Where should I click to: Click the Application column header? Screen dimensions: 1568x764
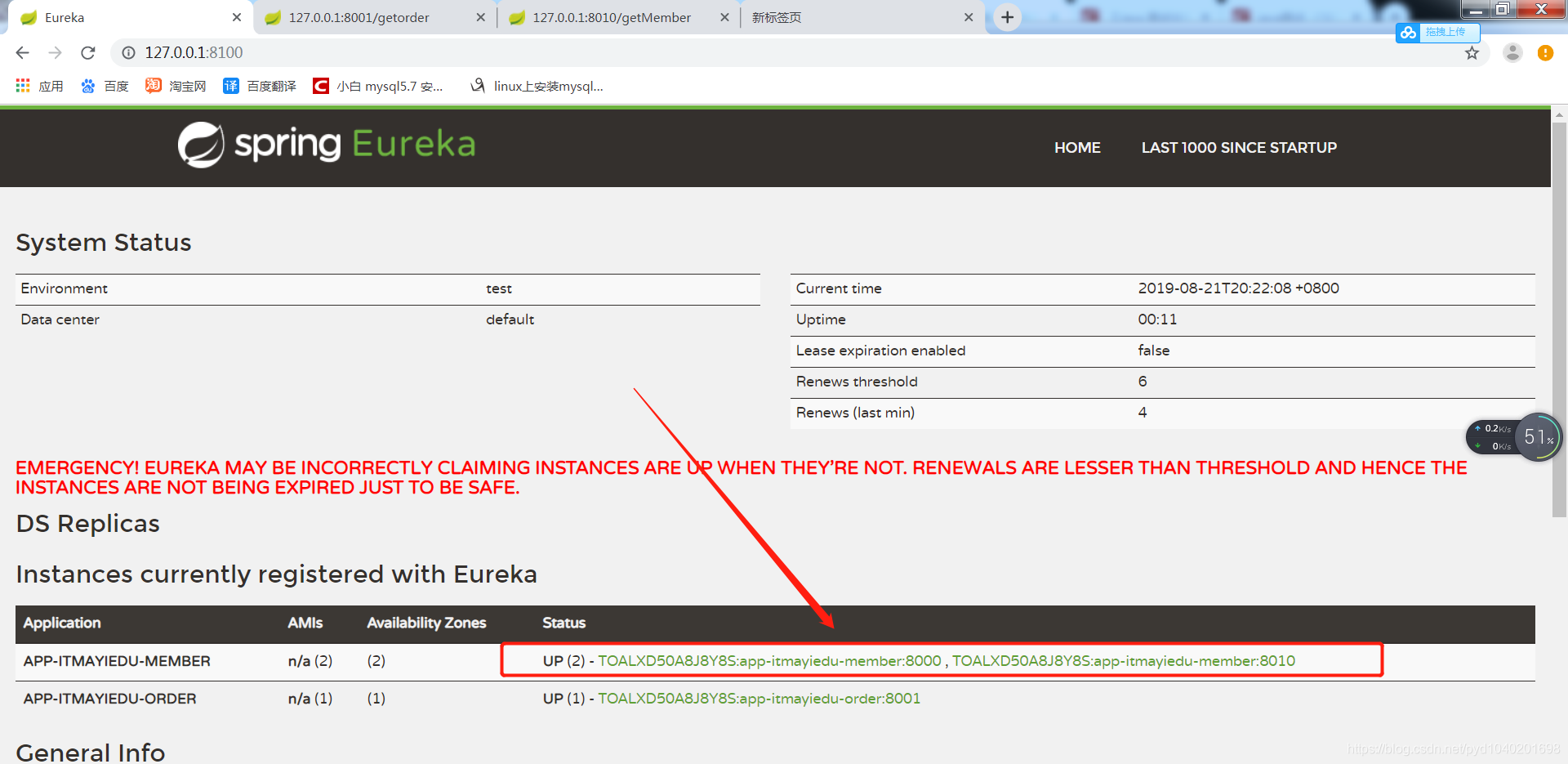(x=62, y=623)
